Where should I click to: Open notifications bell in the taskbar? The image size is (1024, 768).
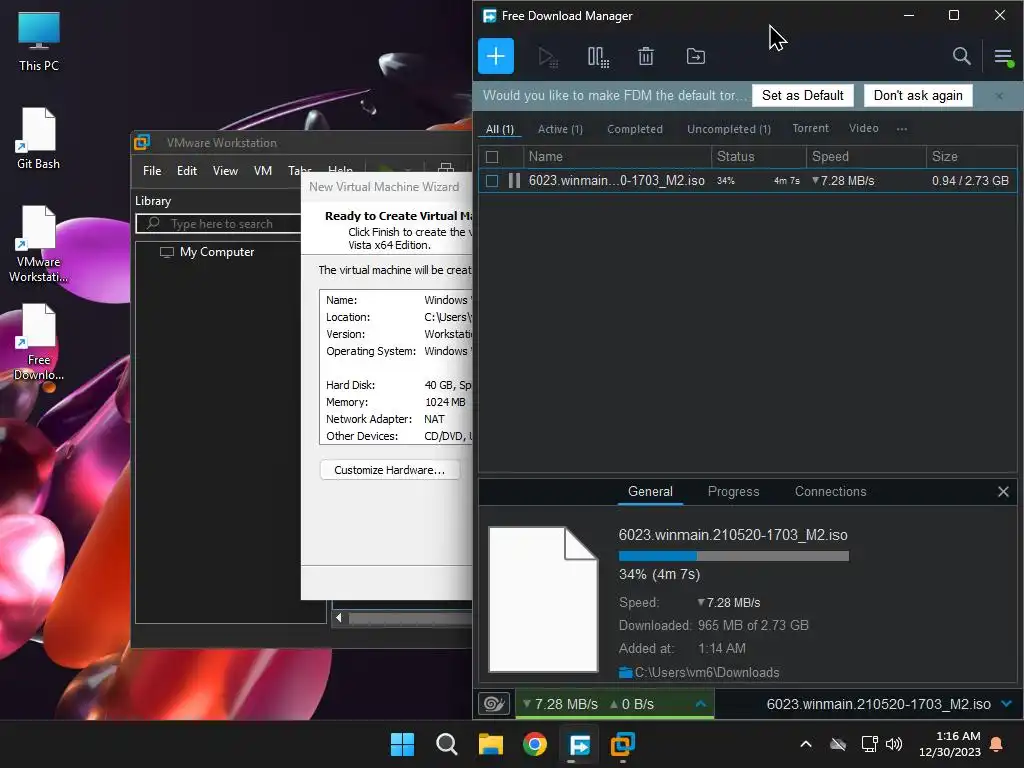997,744
